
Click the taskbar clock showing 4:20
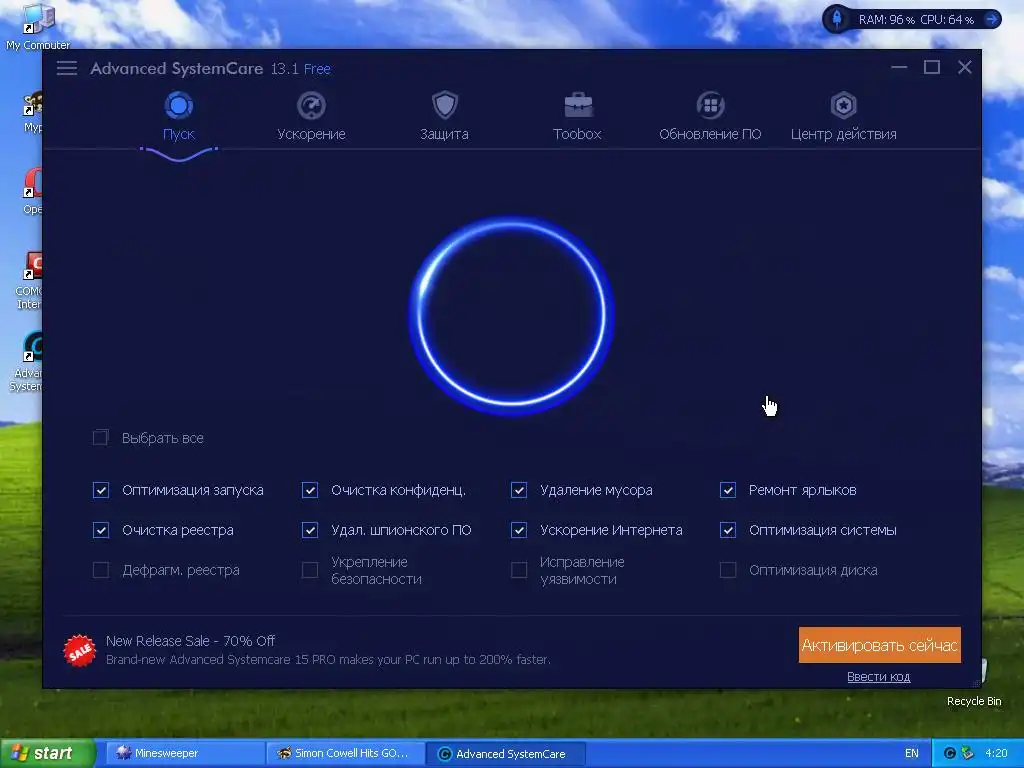[x=995, y=753]
